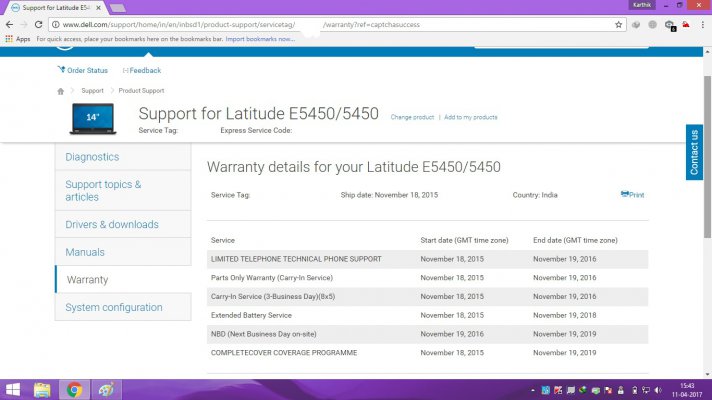
Task: Open the volume speaker tray icon
Action: [x=658, y=390]
